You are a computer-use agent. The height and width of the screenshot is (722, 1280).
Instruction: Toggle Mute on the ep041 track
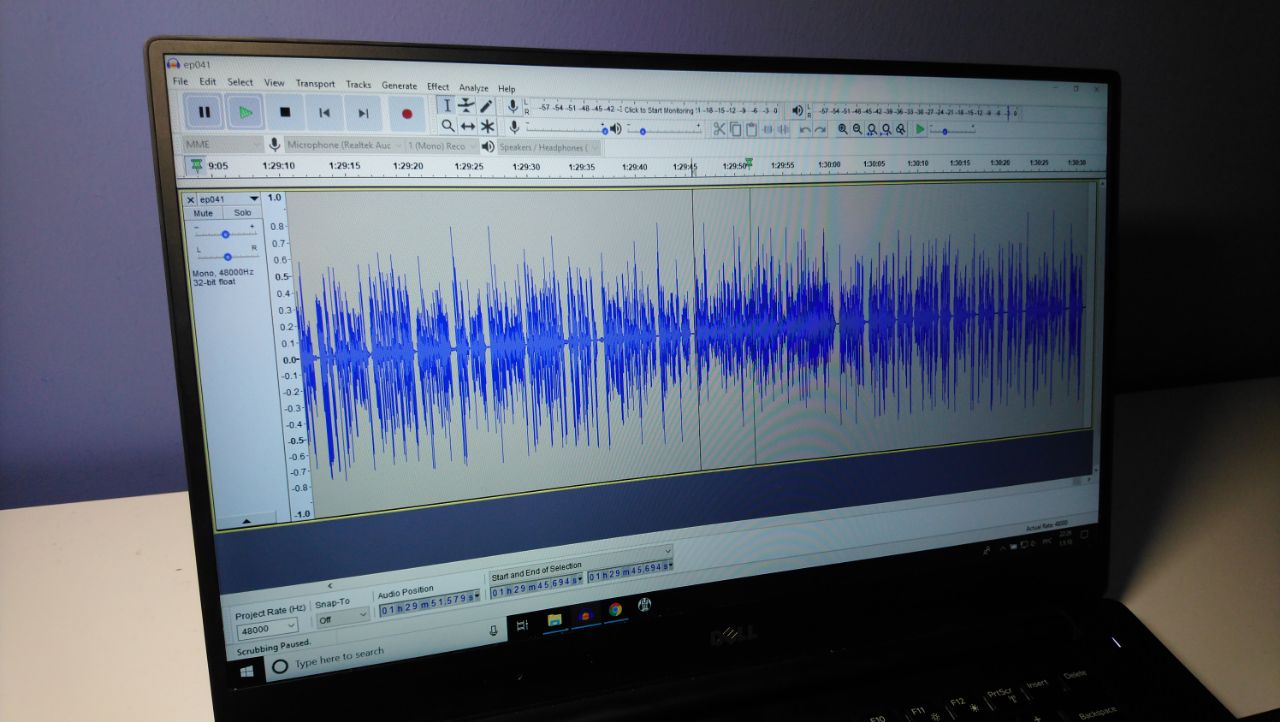(x=203, y=213)
